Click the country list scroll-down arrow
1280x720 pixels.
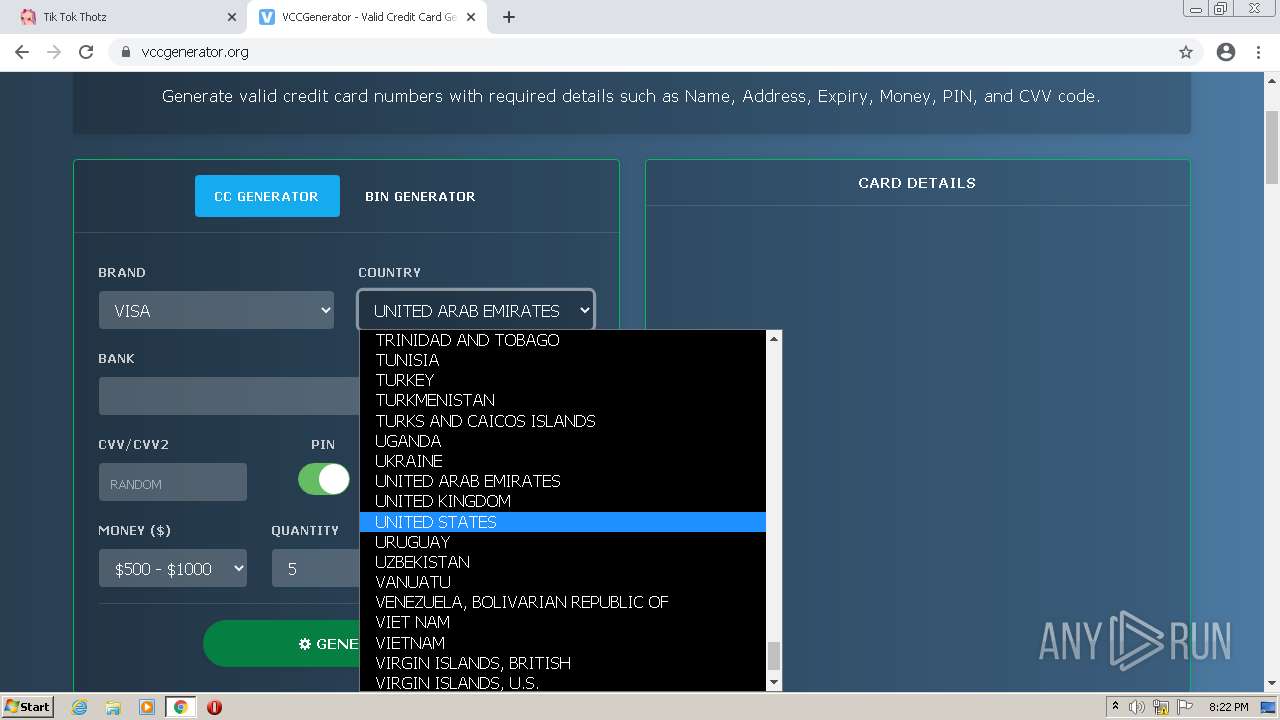coord(773,682)
